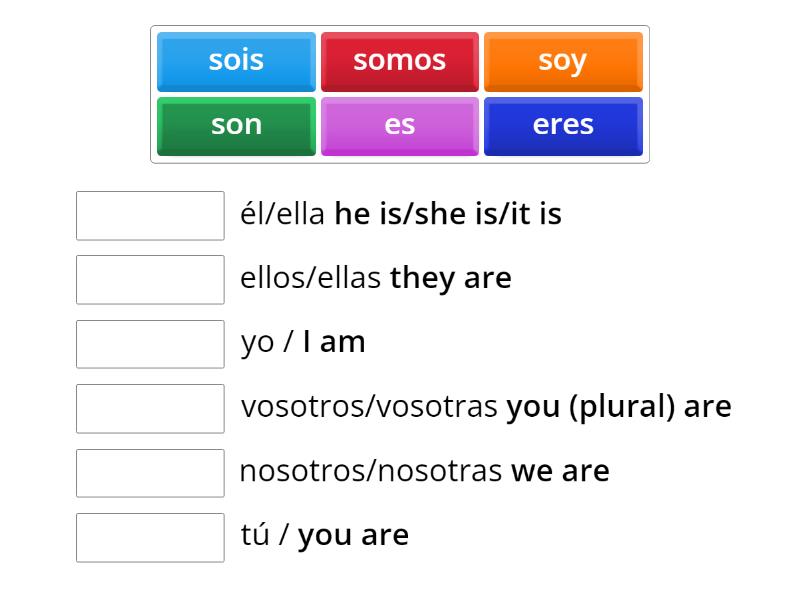Click the "we are" text label

(x=560, y=470)
